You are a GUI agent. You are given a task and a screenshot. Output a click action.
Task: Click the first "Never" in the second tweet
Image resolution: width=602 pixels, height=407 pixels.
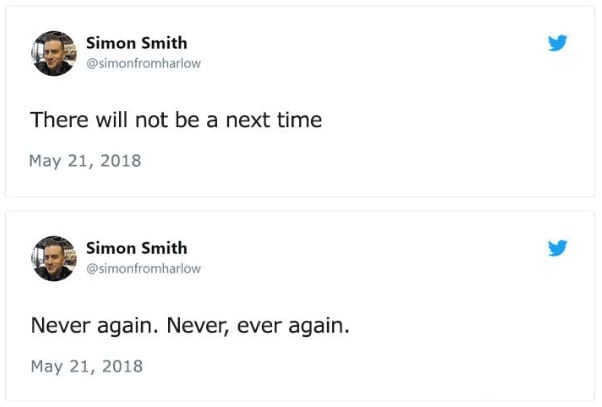point(61,325)
